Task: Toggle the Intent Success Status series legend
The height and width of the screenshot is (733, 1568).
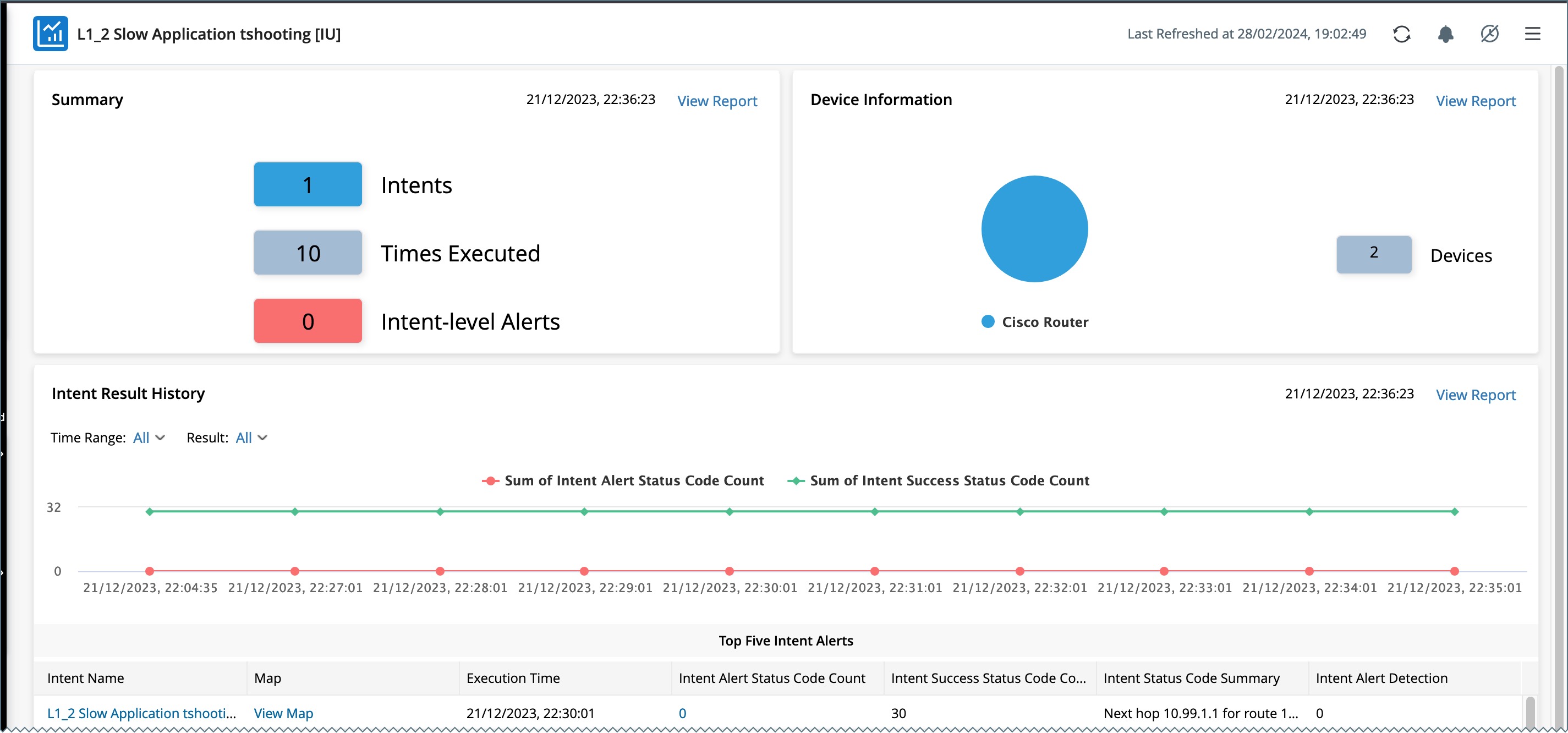Action: 938,480
